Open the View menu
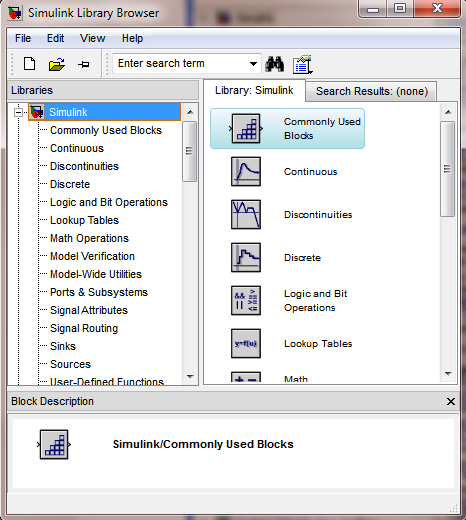 tap(92, 38)
